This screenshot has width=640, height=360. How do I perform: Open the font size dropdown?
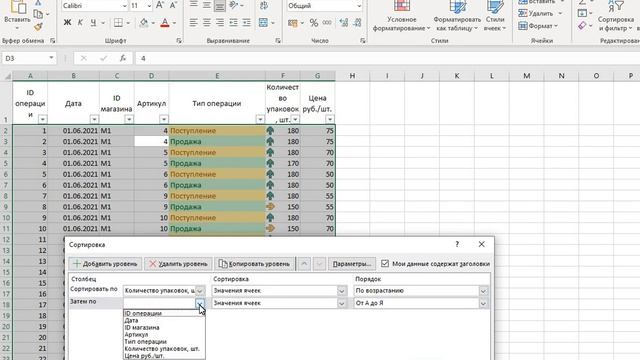coord(149,6)
